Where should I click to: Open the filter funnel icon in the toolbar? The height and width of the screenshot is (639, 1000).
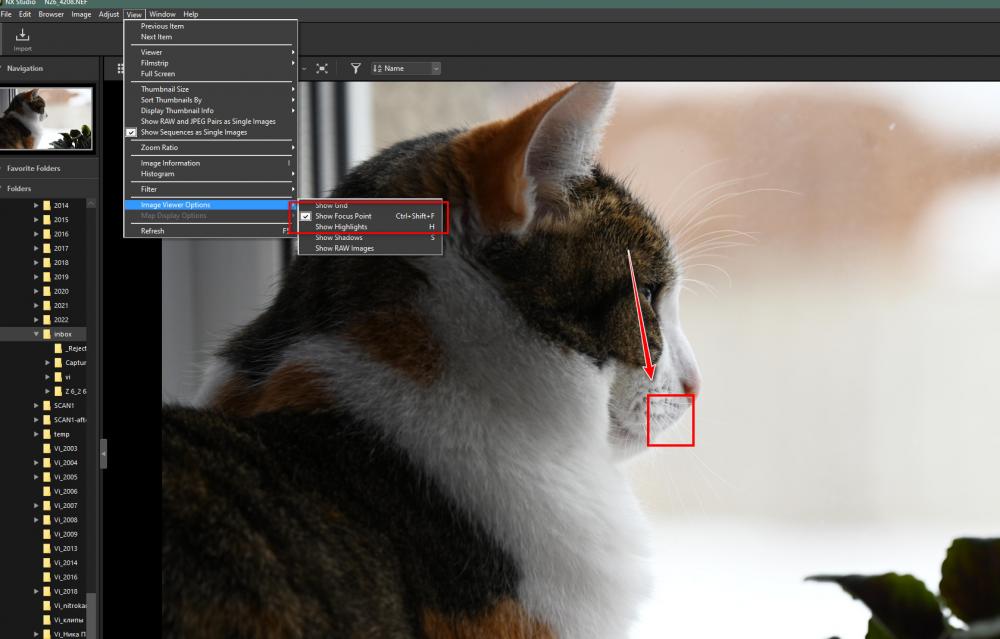point(356,68)
